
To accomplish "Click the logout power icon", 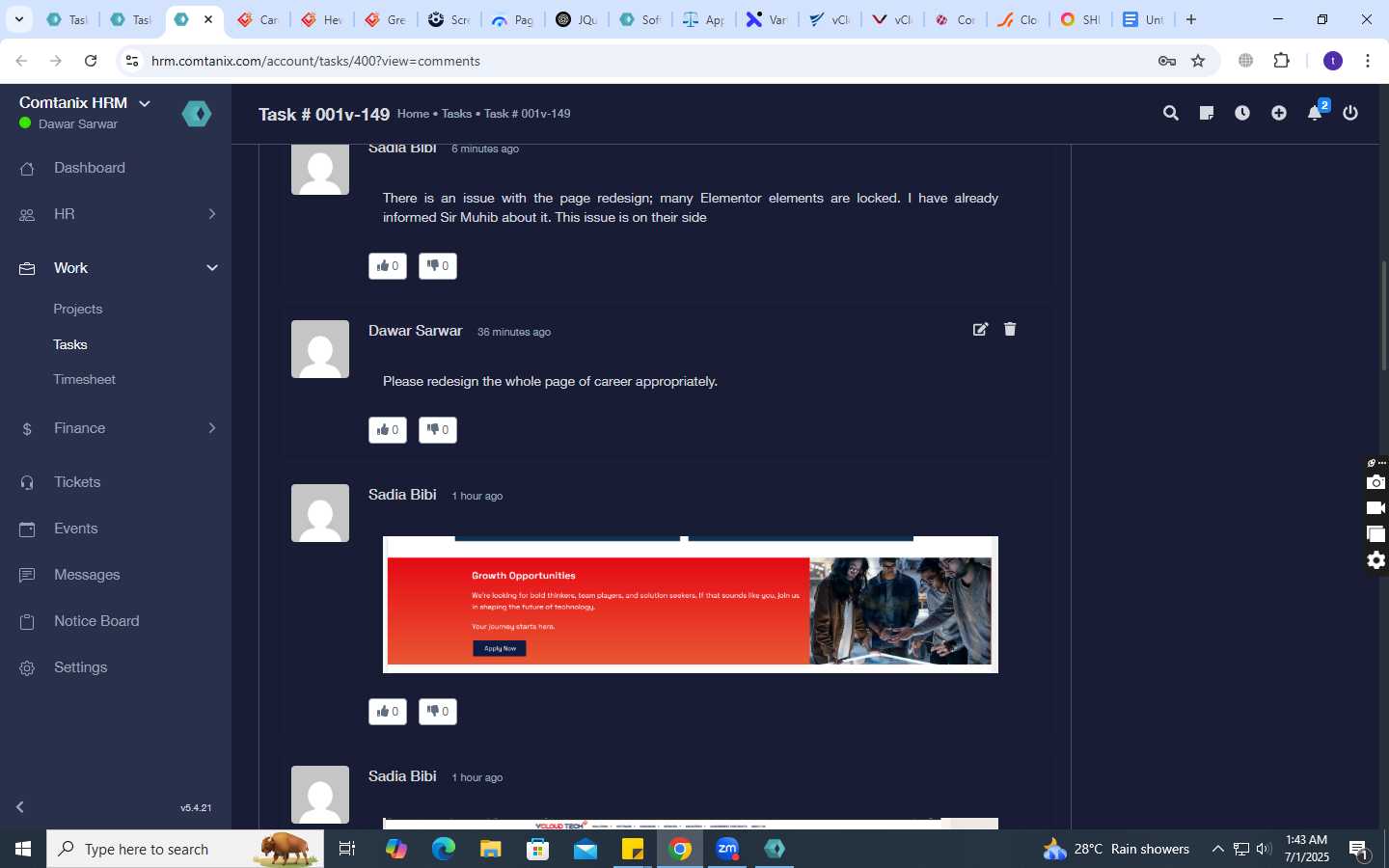I will tap(1350, 113).
